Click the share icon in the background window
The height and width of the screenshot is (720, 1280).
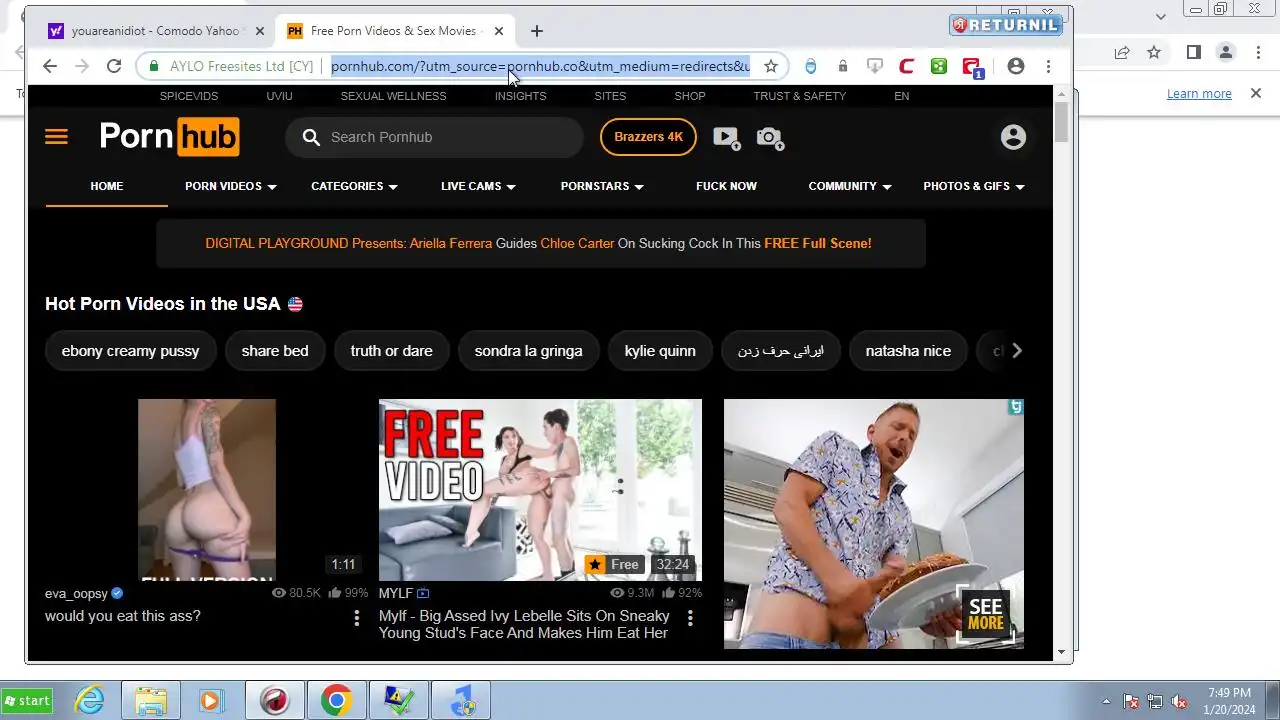1122,52
